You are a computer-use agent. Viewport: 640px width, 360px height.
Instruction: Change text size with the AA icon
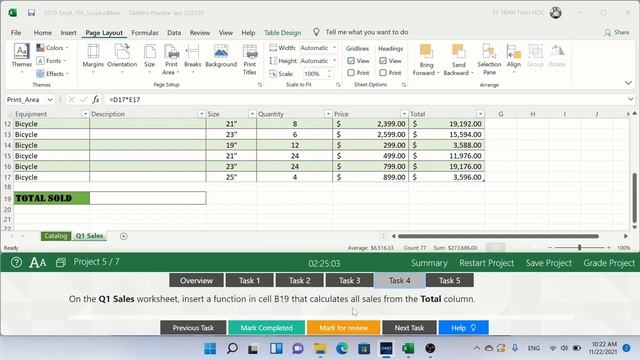point(38,262)
